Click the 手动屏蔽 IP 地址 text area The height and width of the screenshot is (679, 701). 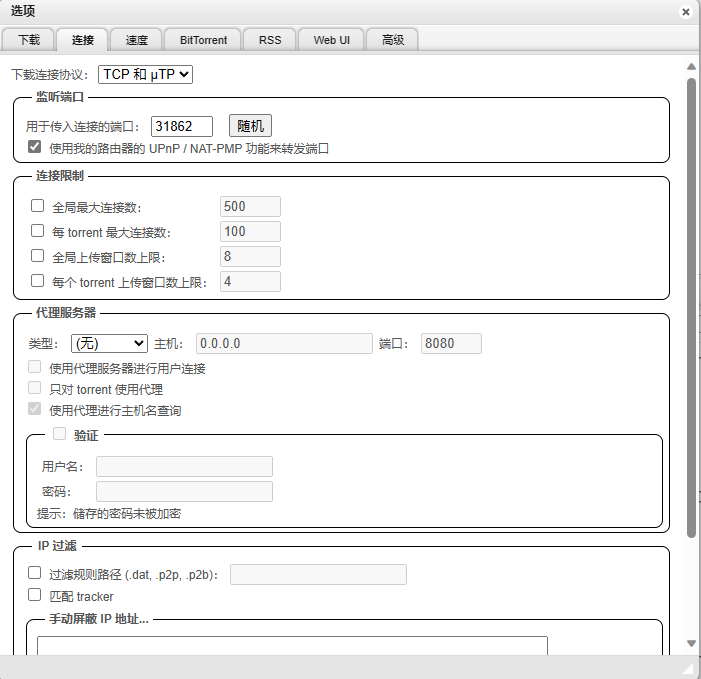pos(292,645)
